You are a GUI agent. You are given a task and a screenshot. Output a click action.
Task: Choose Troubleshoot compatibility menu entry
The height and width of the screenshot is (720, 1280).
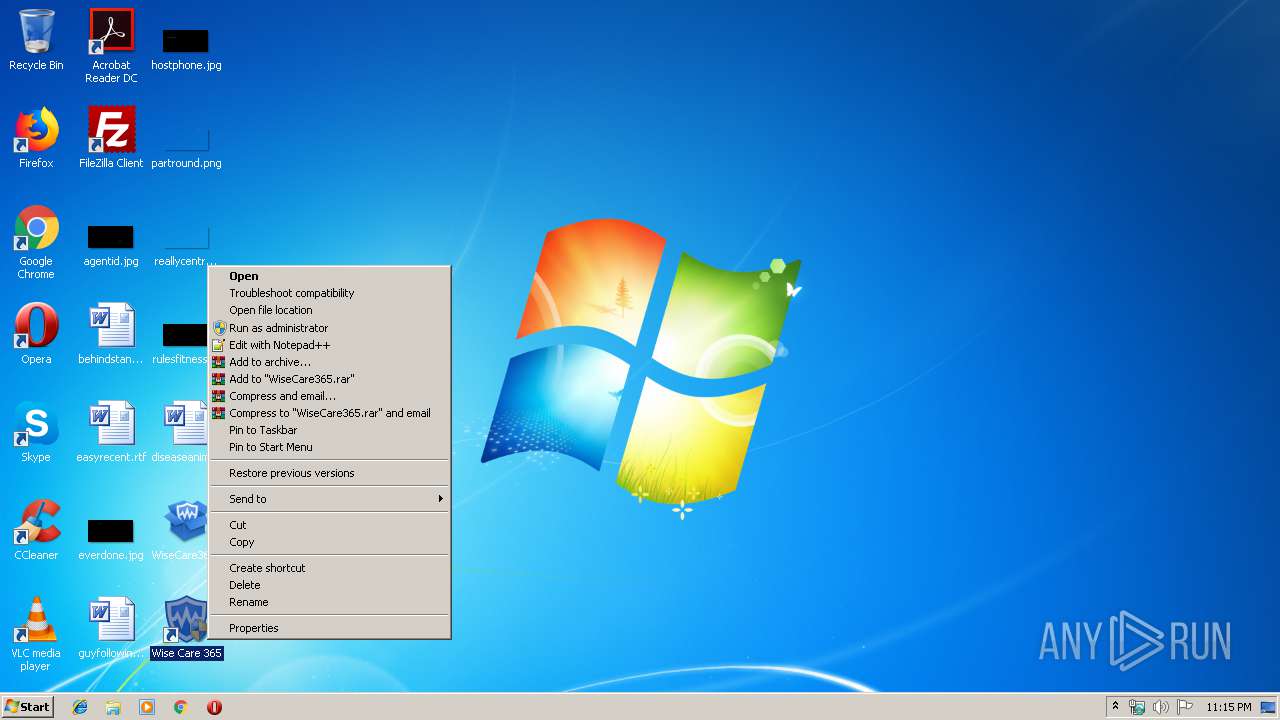click(329, 293)
